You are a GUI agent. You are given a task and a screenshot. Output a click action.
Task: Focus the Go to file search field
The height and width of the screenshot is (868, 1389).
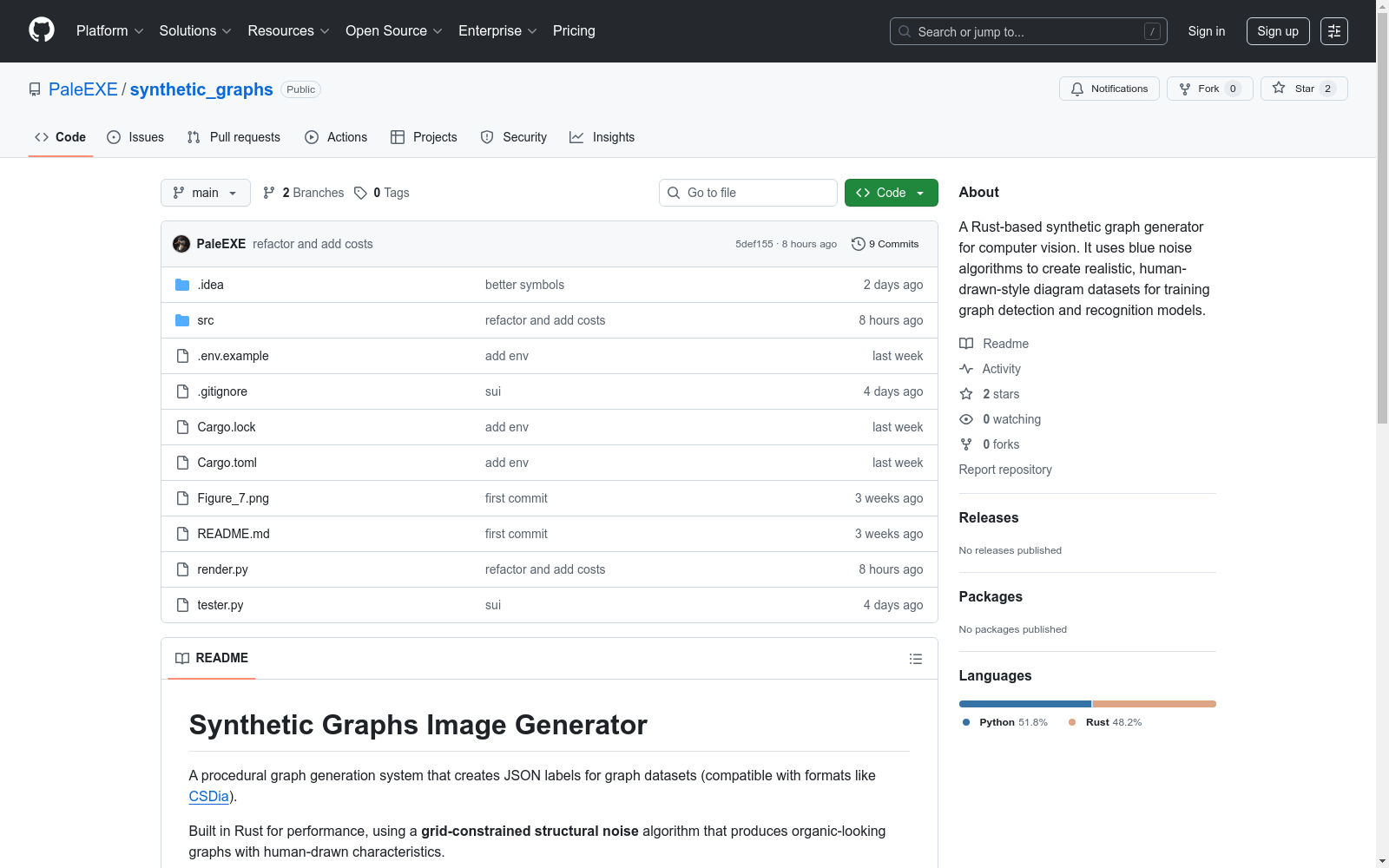point(748,193)
